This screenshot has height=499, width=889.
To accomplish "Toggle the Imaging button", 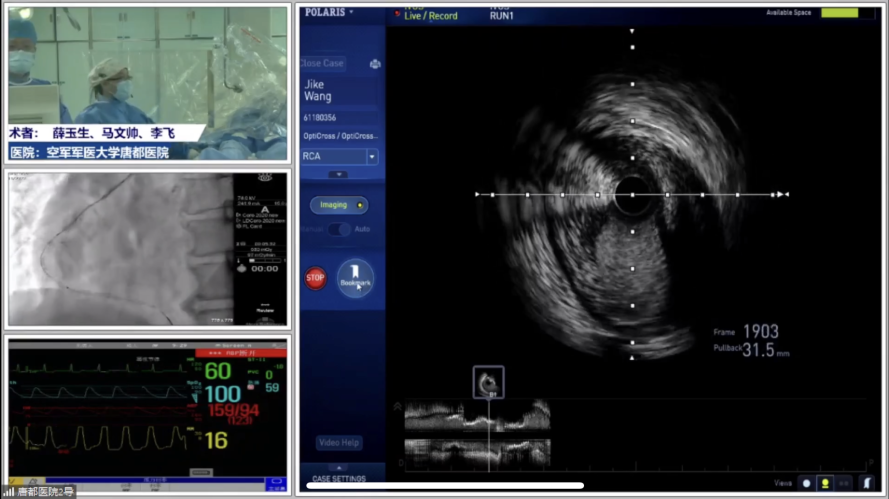I will coord(338,205).
